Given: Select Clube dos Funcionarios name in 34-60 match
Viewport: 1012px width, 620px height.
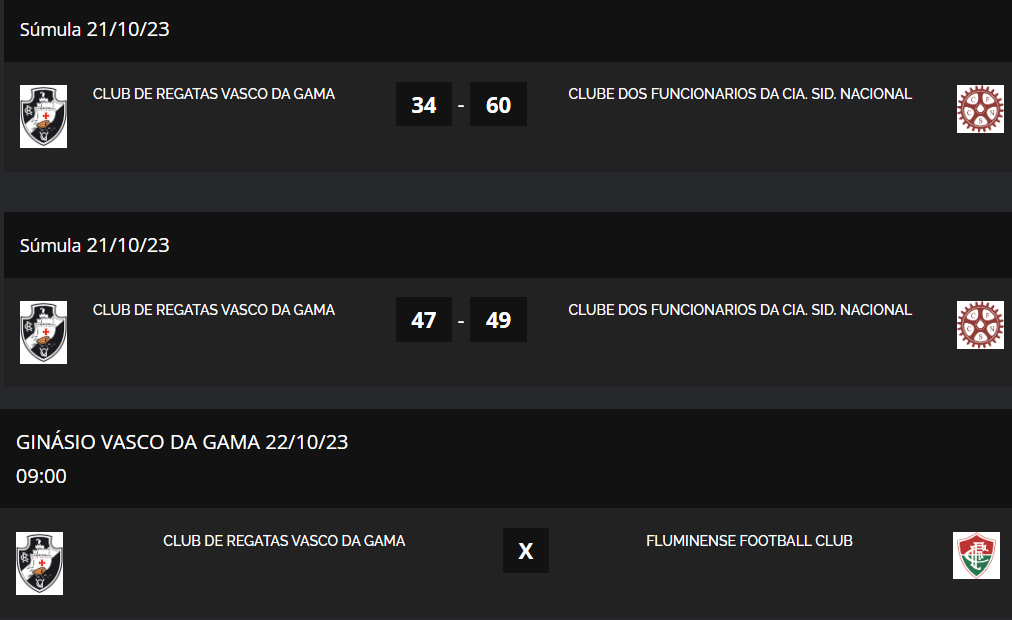Looking at the screenshot, I should [740, 94].
